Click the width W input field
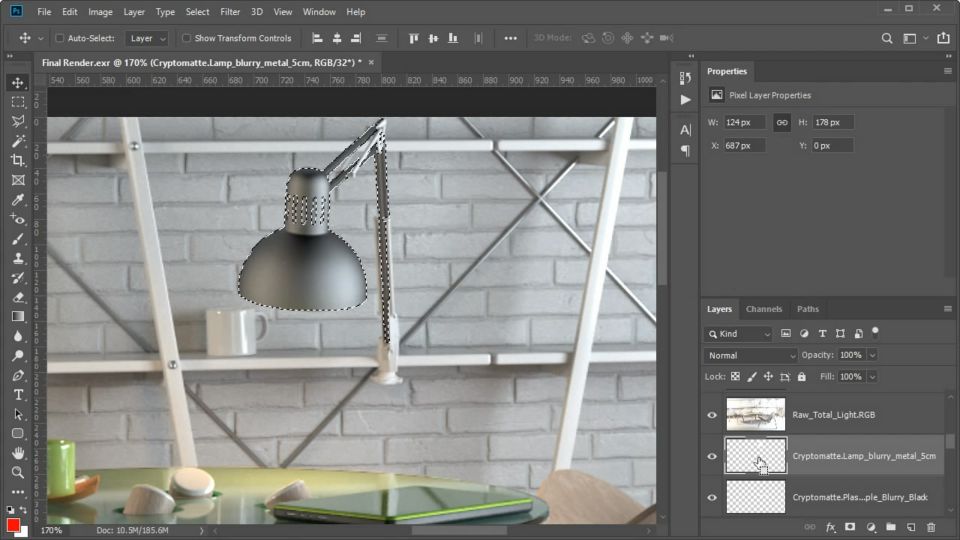The width and height of the screenshot is (960, 540). coord(744,122)
